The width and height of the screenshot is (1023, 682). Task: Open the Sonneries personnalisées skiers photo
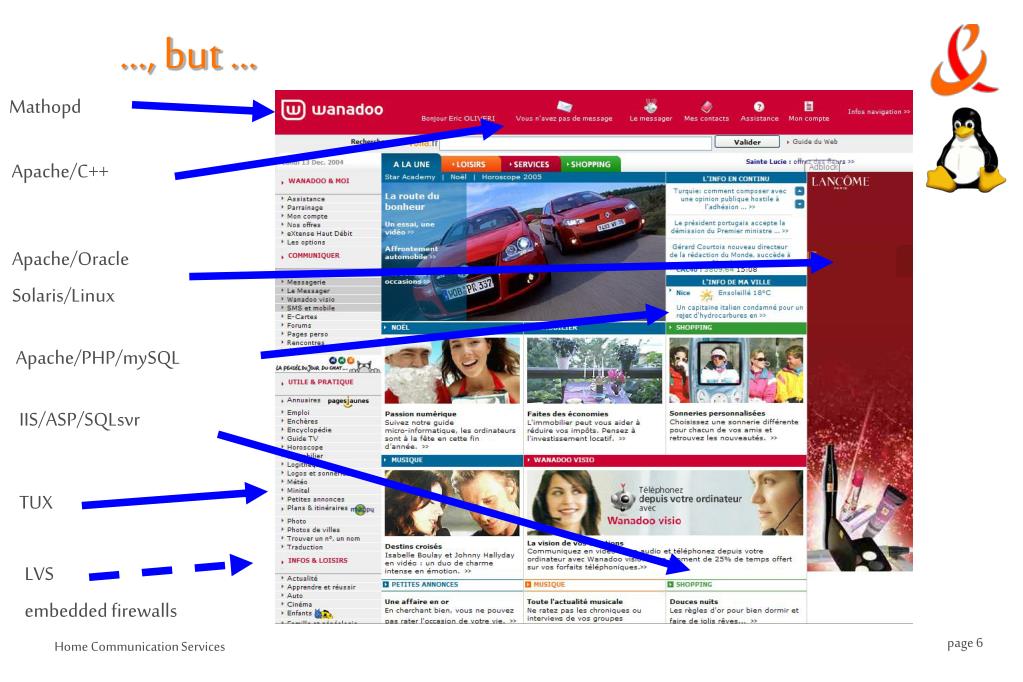(x=736, y=370)
